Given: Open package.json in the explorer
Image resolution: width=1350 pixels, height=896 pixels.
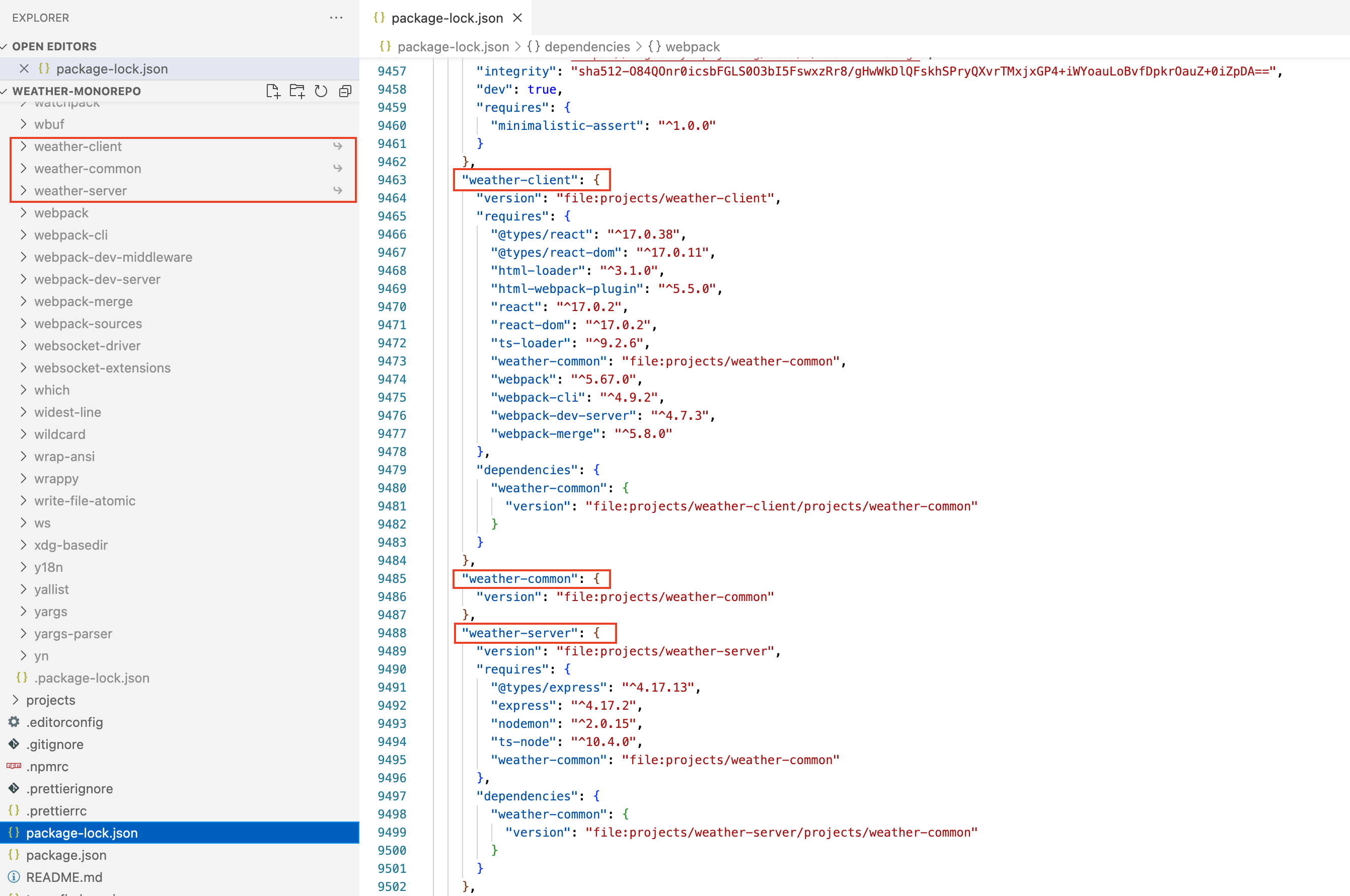Looking at the screenshot, I should 66,854.
